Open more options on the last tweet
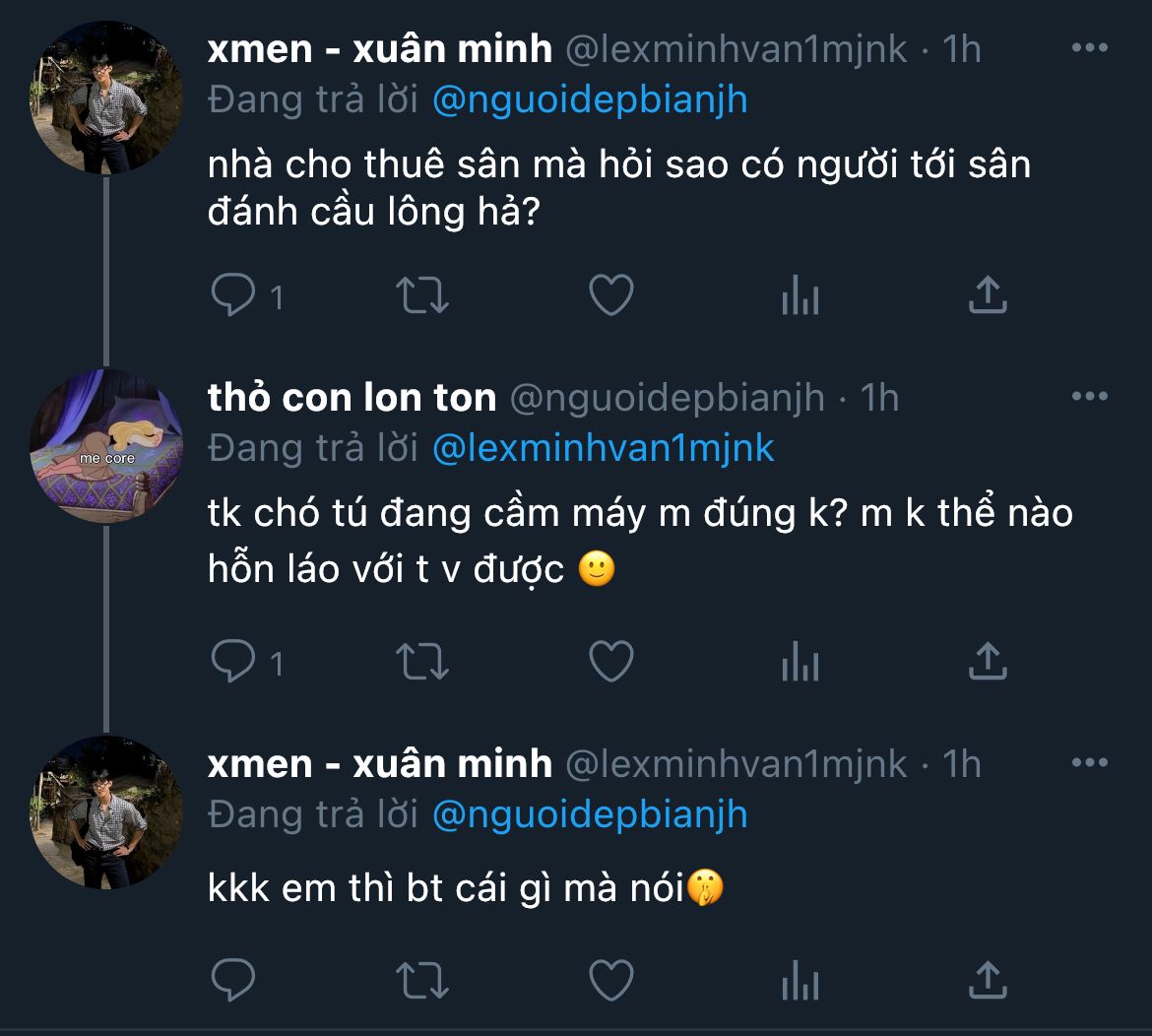 tap(1089, 763)
